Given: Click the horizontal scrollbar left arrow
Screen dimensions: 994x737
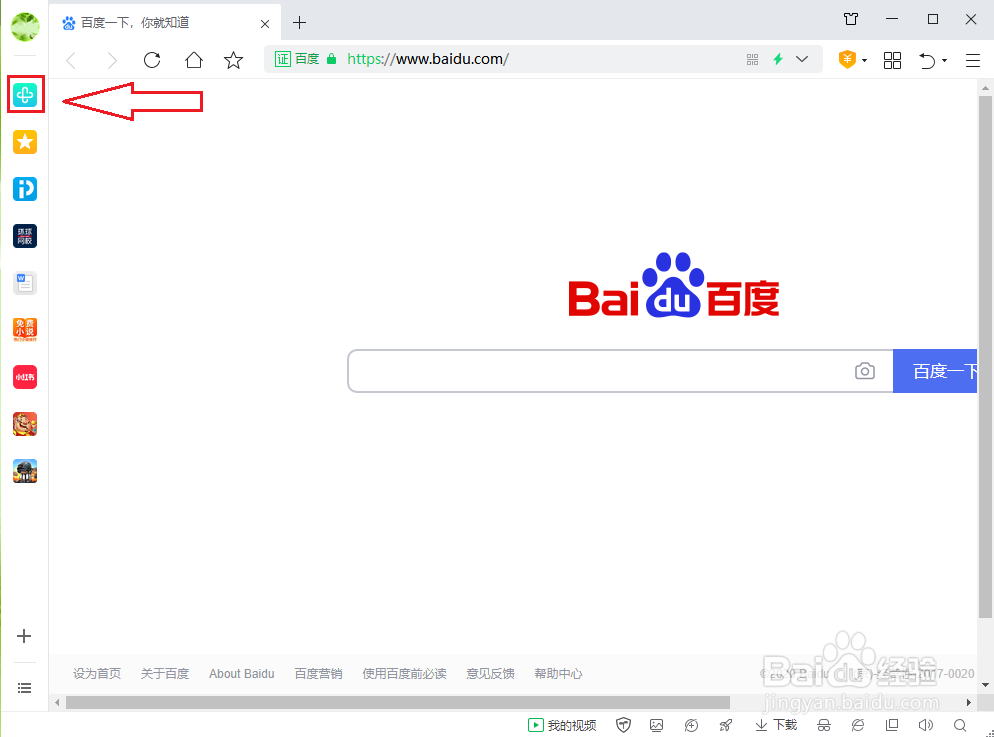Looking at the screenshot, I should (x=57, y=702).
